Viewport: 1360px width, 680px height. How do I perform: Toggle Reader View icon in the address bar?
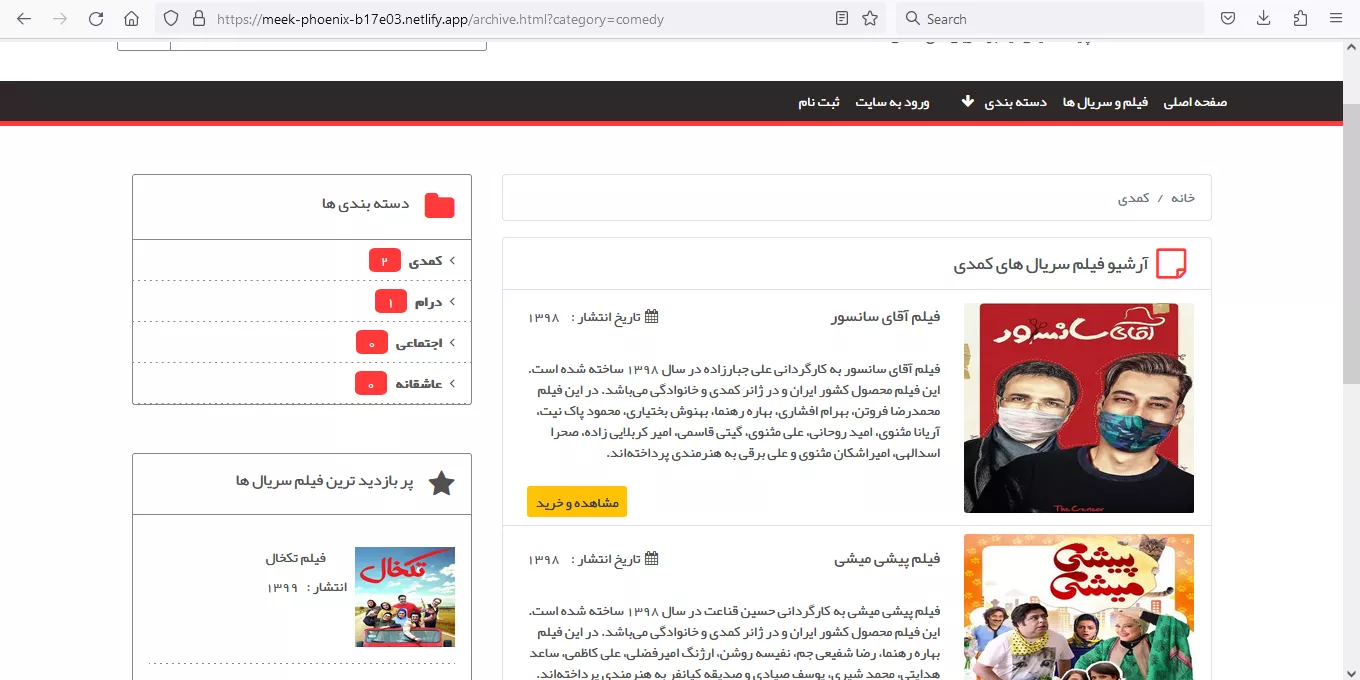(x=842, y=19)
